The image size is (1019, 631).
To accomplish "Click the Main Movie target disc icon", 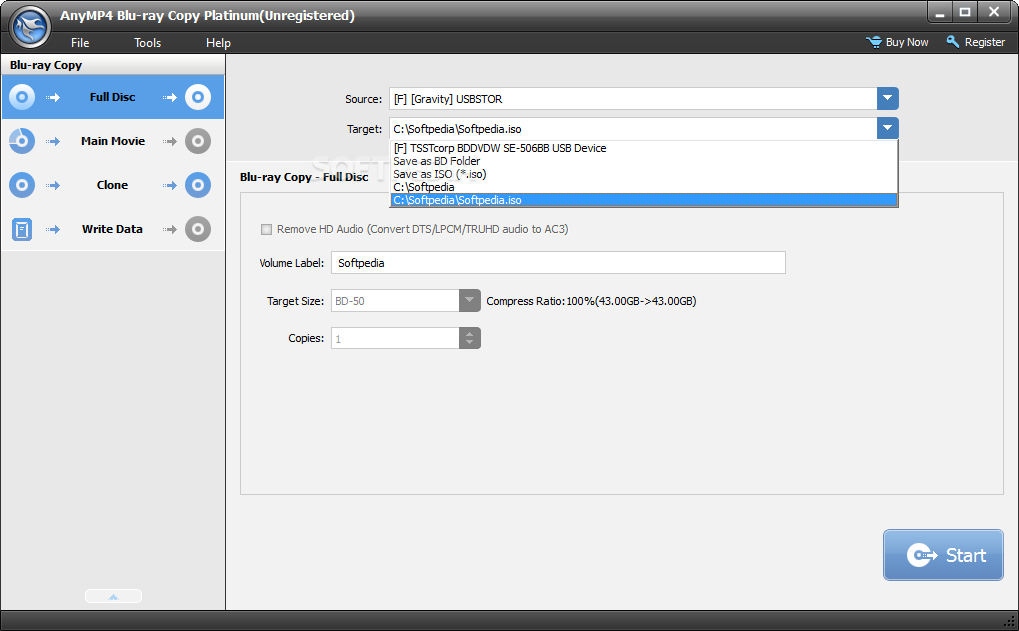I will 198,141.
